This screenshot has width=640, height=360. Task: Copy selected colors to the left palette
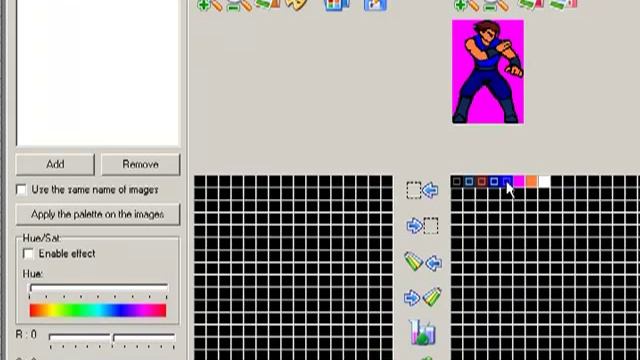[422, 190]
